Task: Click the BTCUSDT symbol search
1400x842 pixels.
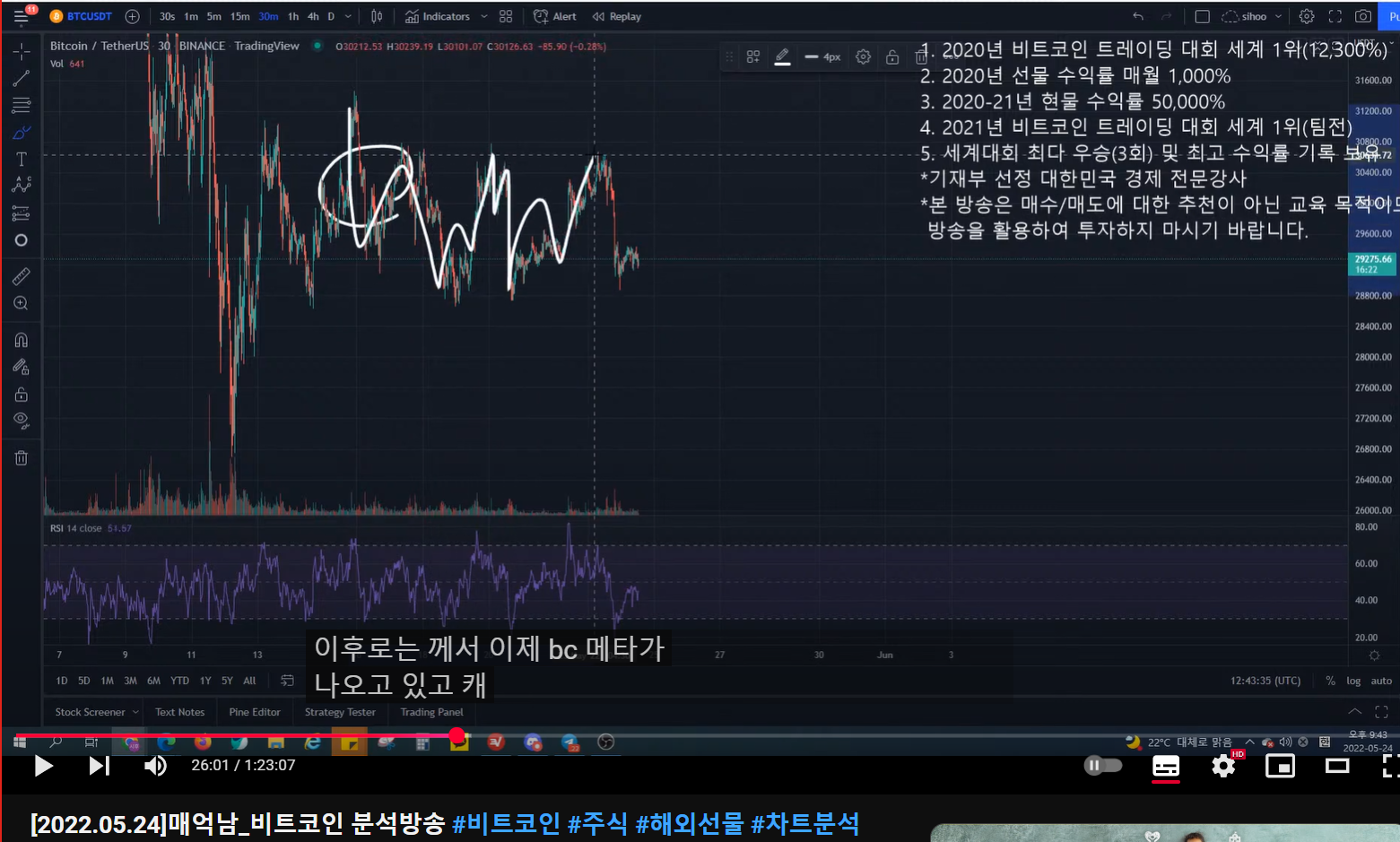Action: click(x=83, y=16)
